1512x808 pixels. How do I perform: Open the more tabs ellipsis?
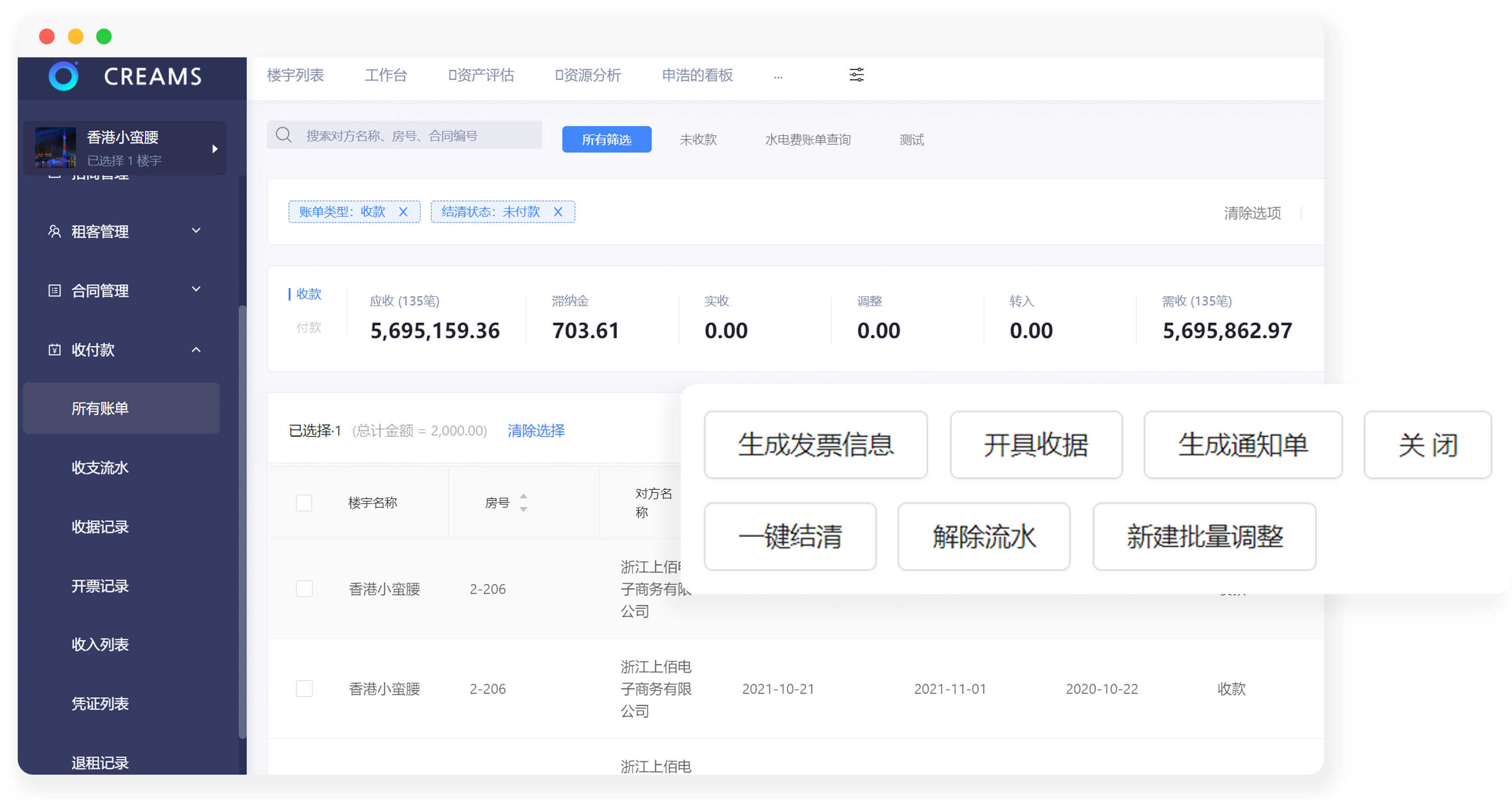(x=778, y=77)
